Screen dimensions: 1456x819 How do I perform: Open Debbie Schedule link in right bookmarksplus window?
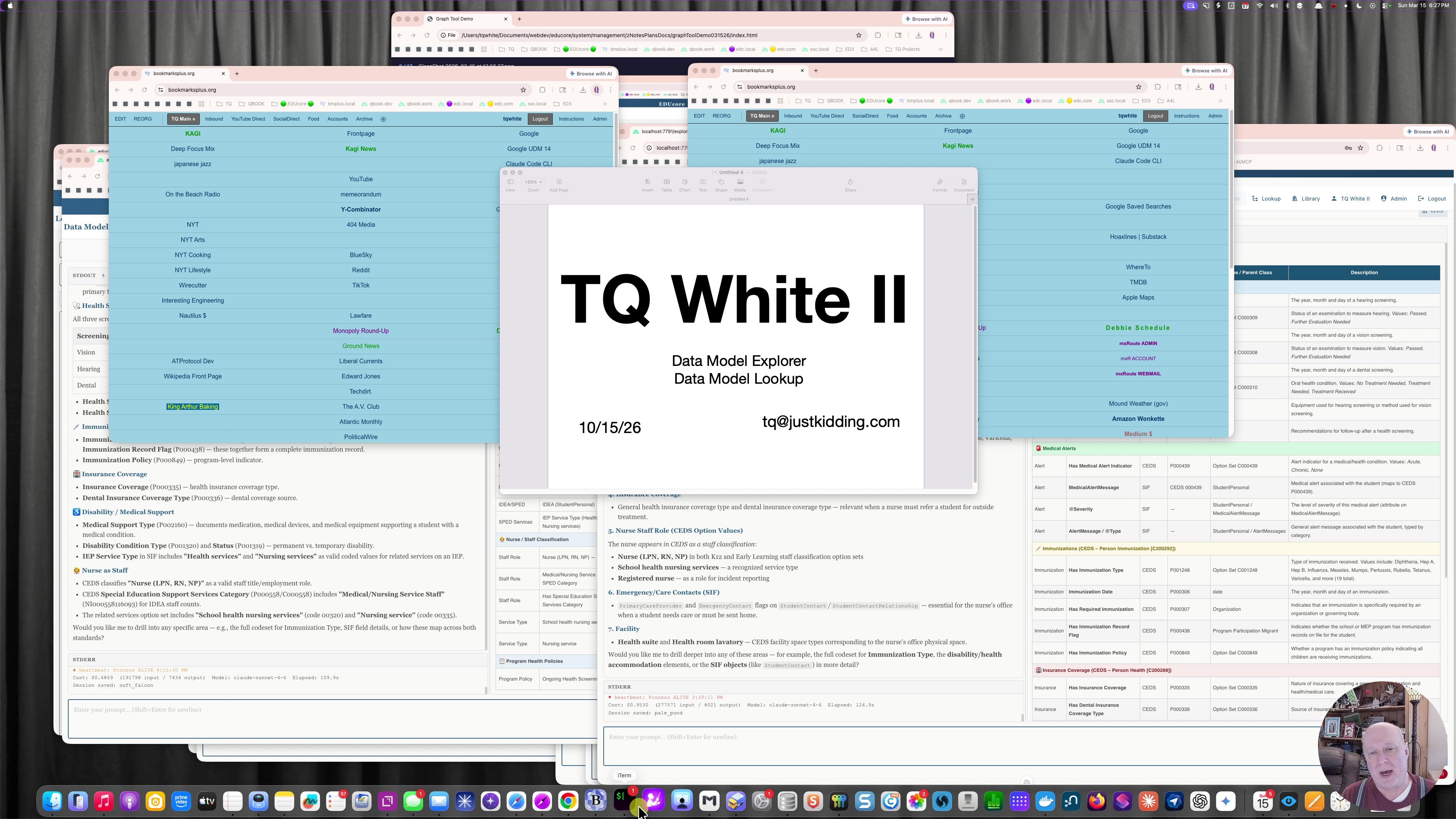coord(1138,328)
